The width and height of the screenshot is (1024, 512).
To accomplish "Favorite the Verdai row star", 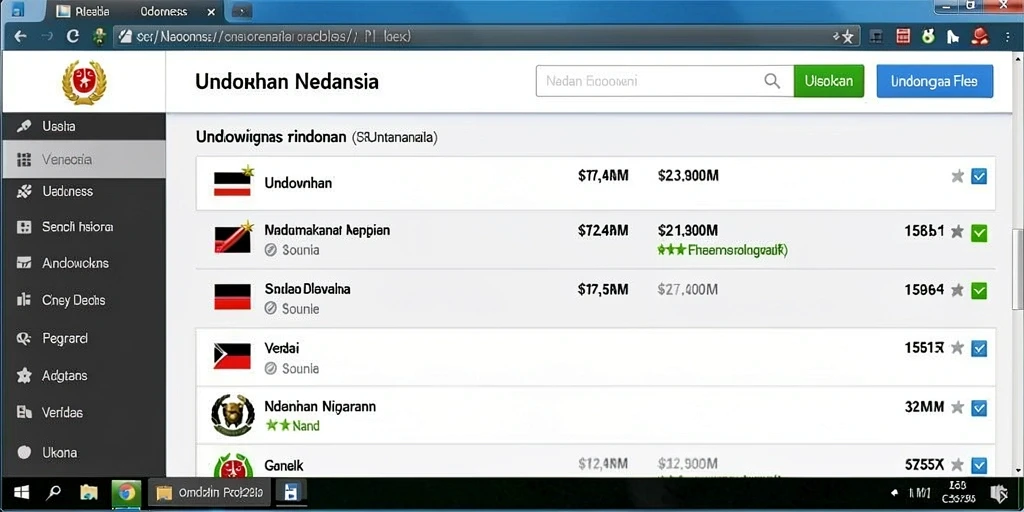I will [957, 348].
